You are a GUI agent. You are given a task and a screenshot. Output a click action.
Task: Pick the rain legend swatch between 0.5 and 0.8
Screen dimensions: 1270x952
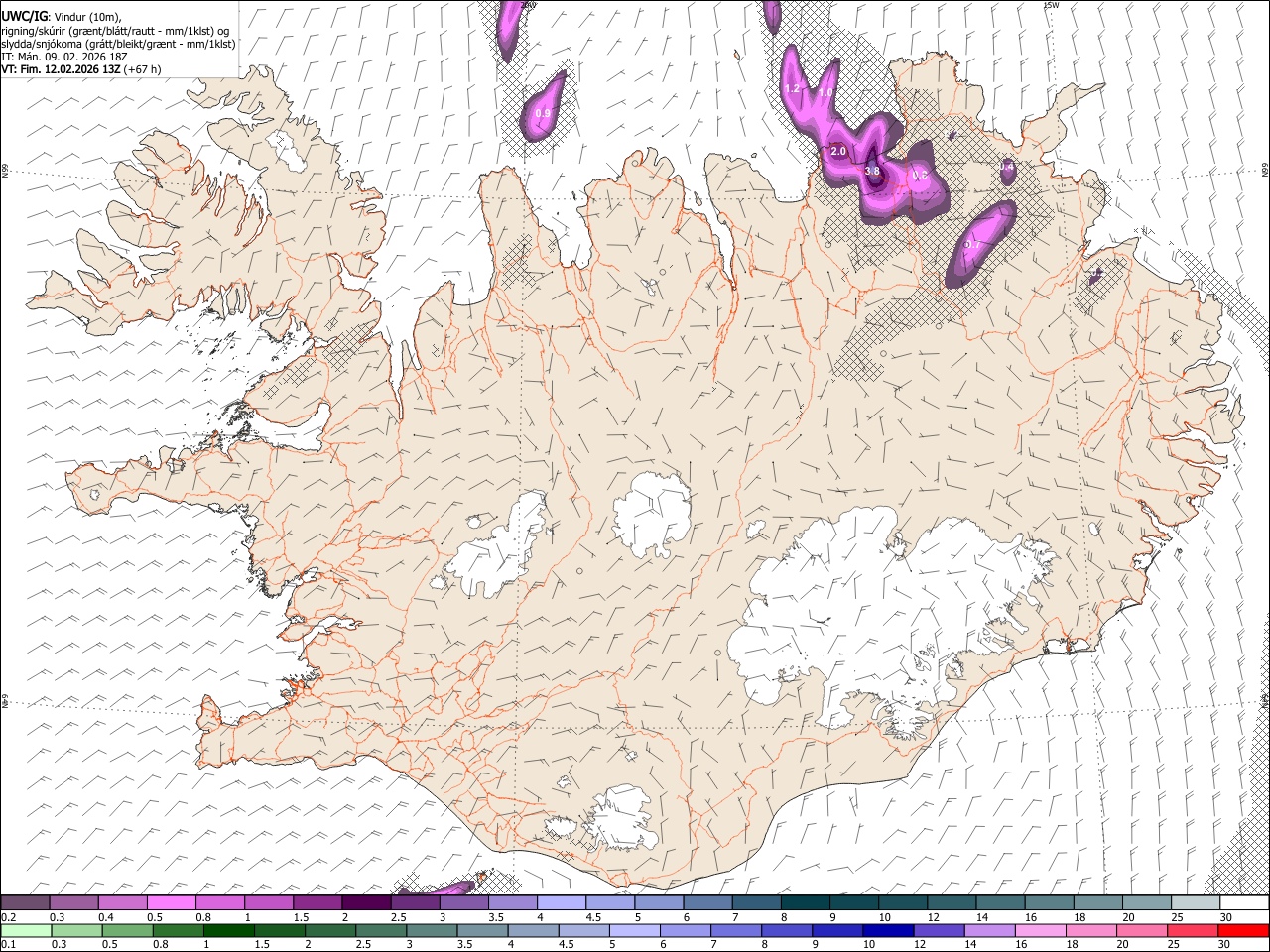point(127,931)
